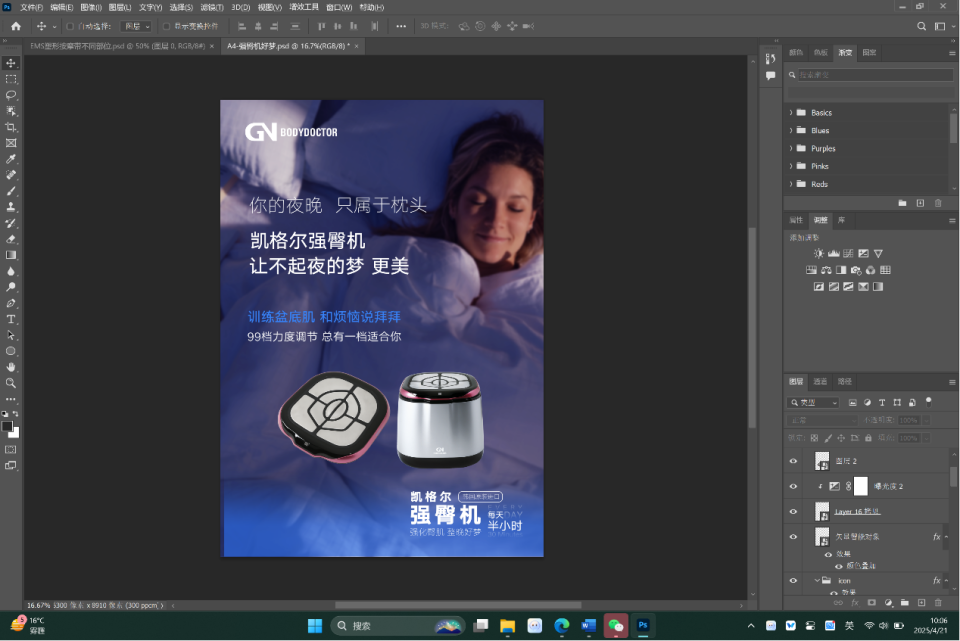Turn layer filtering switch on or off

pyautogui.click(x=929, y=402)
